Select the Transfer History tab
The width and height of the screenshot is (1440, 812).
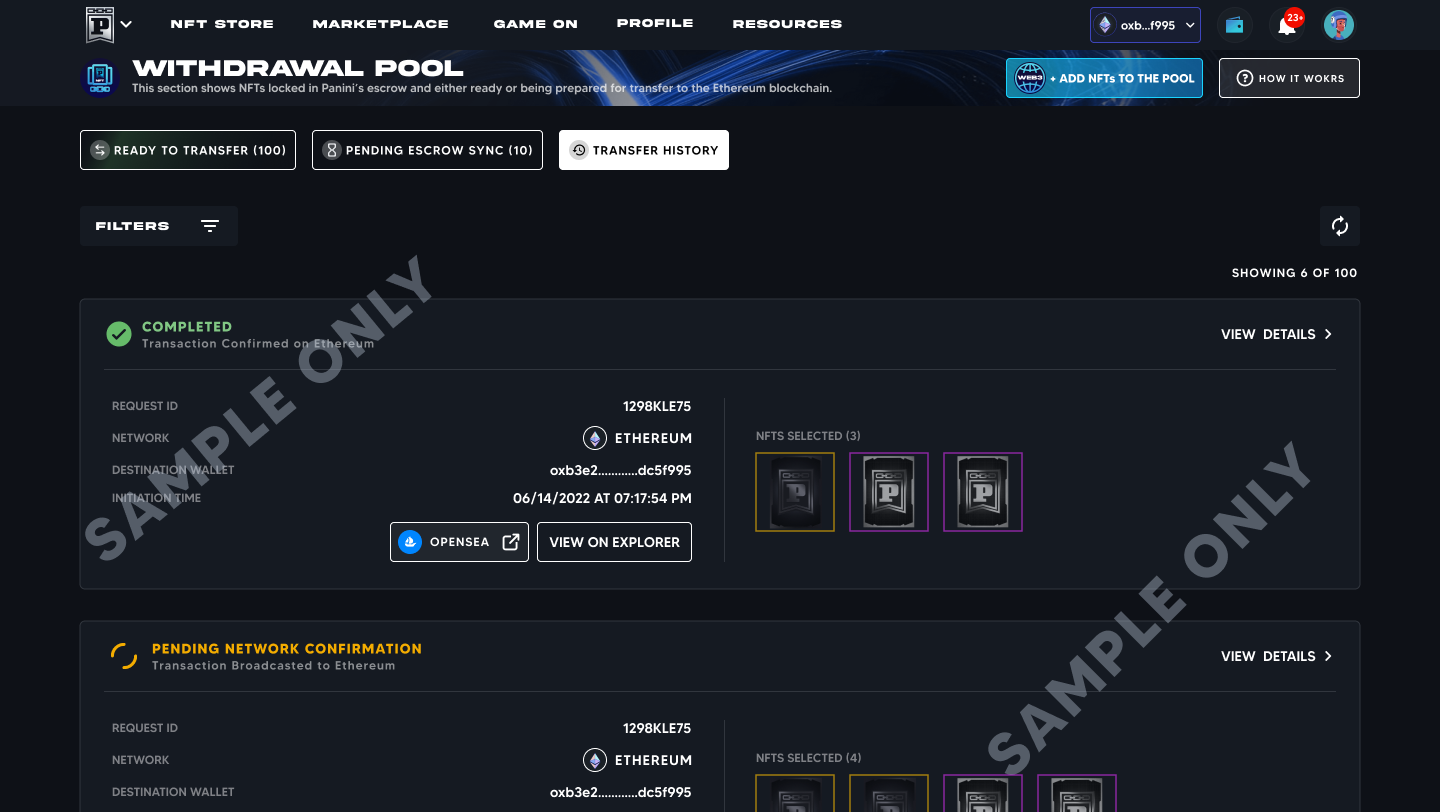point(644,150)
